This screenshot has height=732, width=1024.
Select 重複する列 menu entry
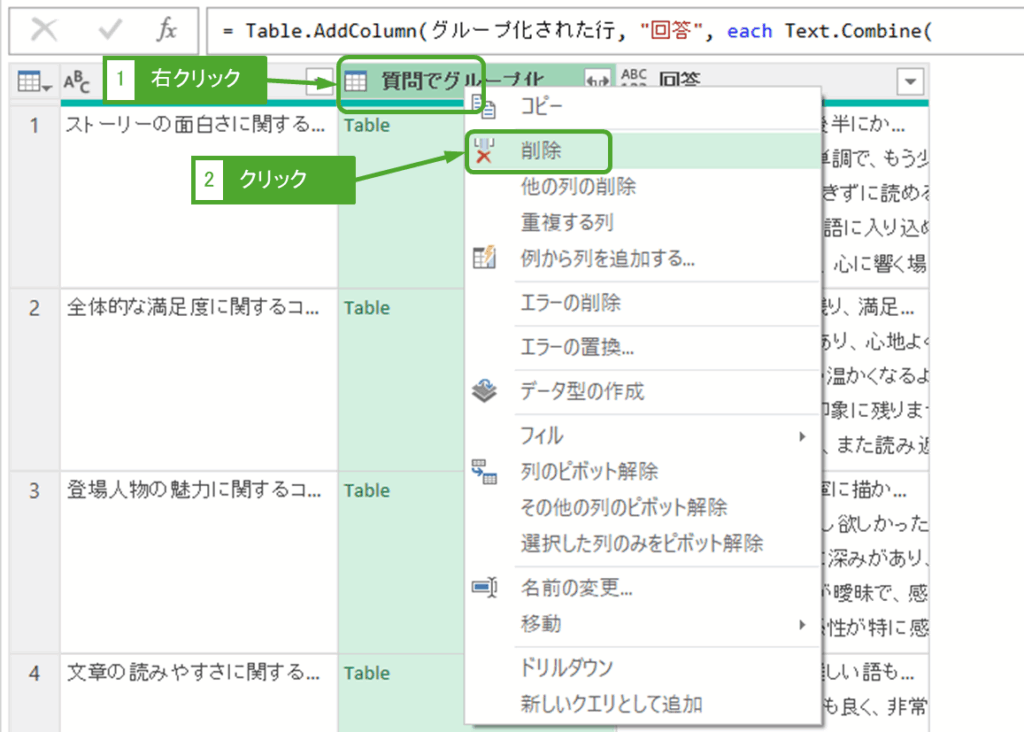click(566, 222)
